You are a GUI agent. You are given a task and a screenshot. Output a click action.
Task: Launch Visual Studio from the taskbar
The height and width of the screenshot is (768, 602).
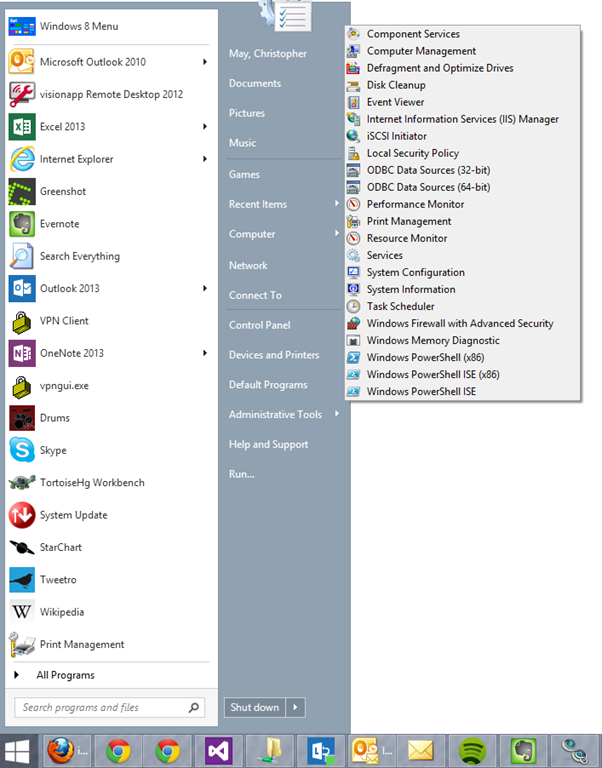219,750
